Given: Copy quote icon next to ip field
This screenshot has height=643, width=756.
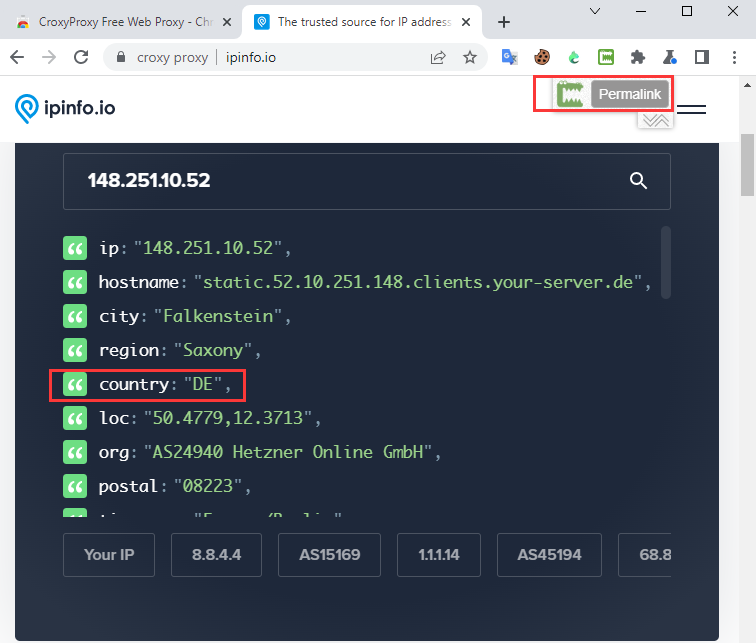Looking at the screenshot, I should coord(75,248).
